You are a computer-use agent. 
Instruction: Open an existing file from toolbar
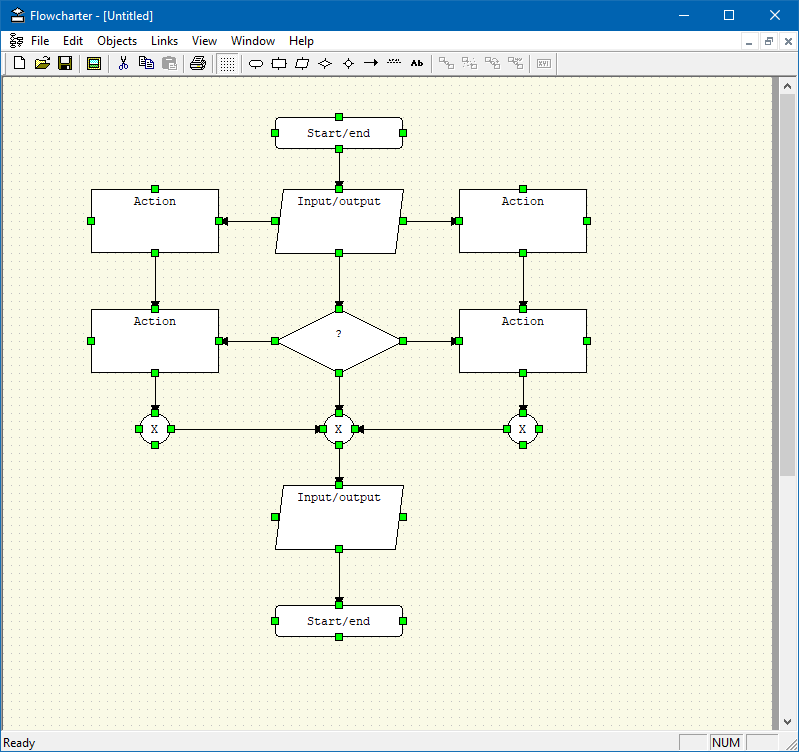42,63
